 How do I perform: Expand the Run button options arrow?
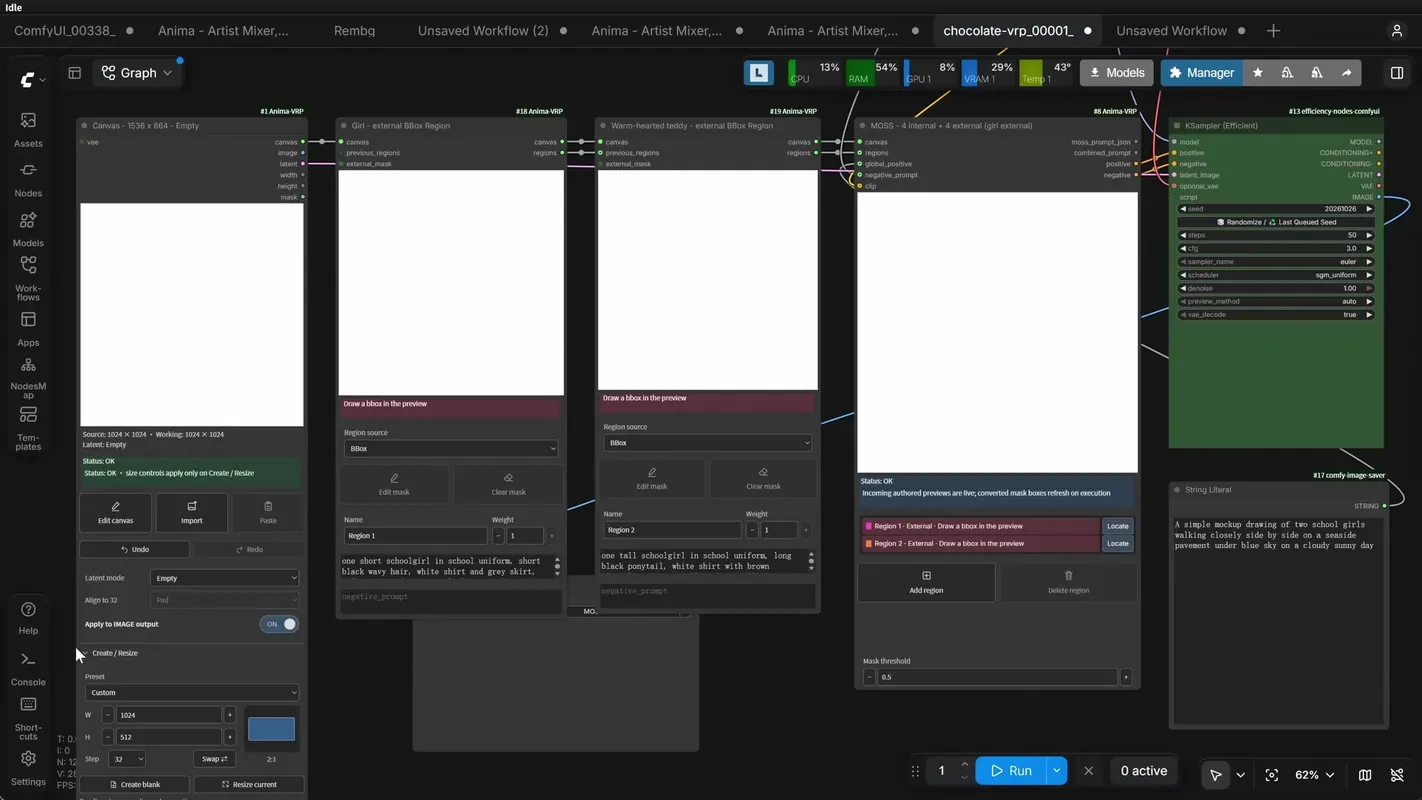[x=1056, y=771]
